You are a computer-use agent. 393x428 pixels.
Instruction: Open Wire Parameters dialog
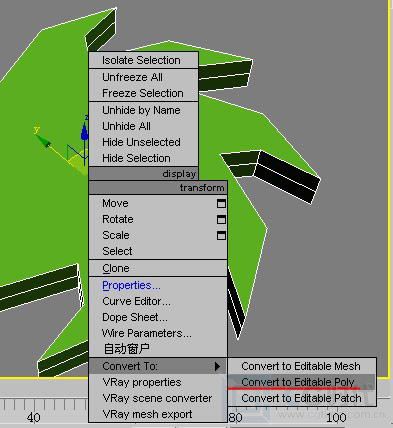pyautogui.click(x=158, y=334)
